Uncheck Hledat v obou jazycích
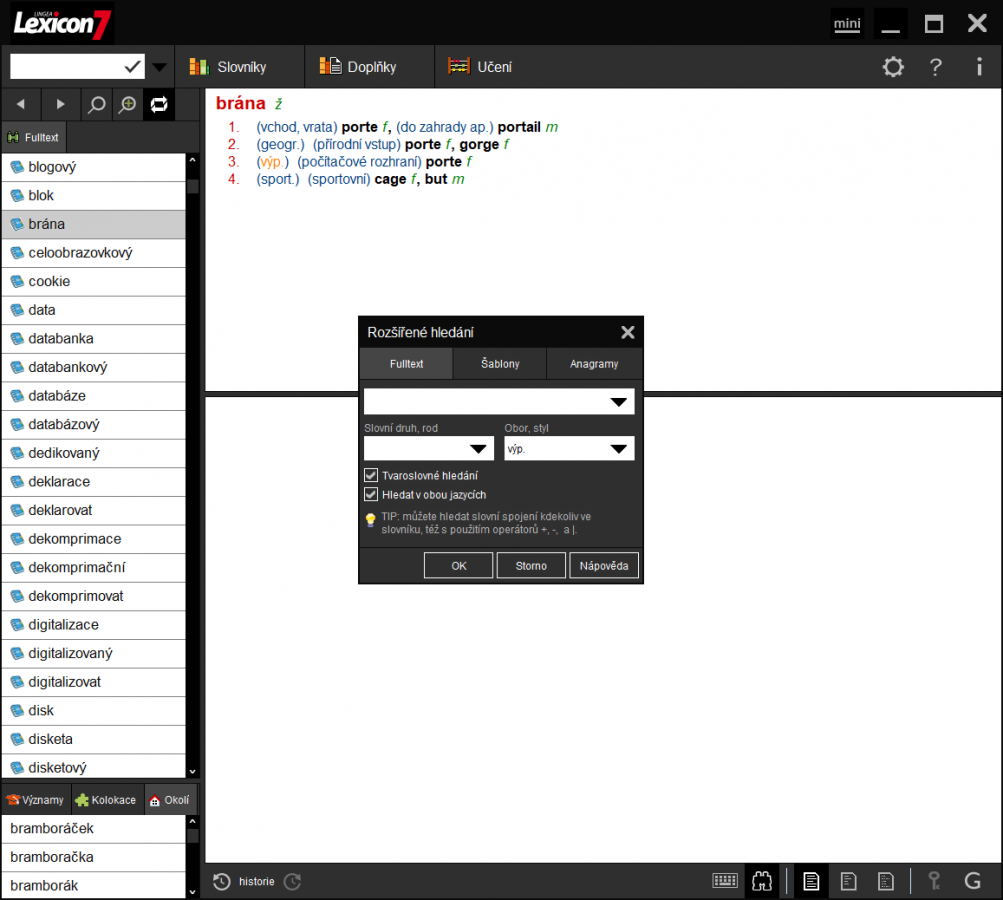 coord(371,494)
